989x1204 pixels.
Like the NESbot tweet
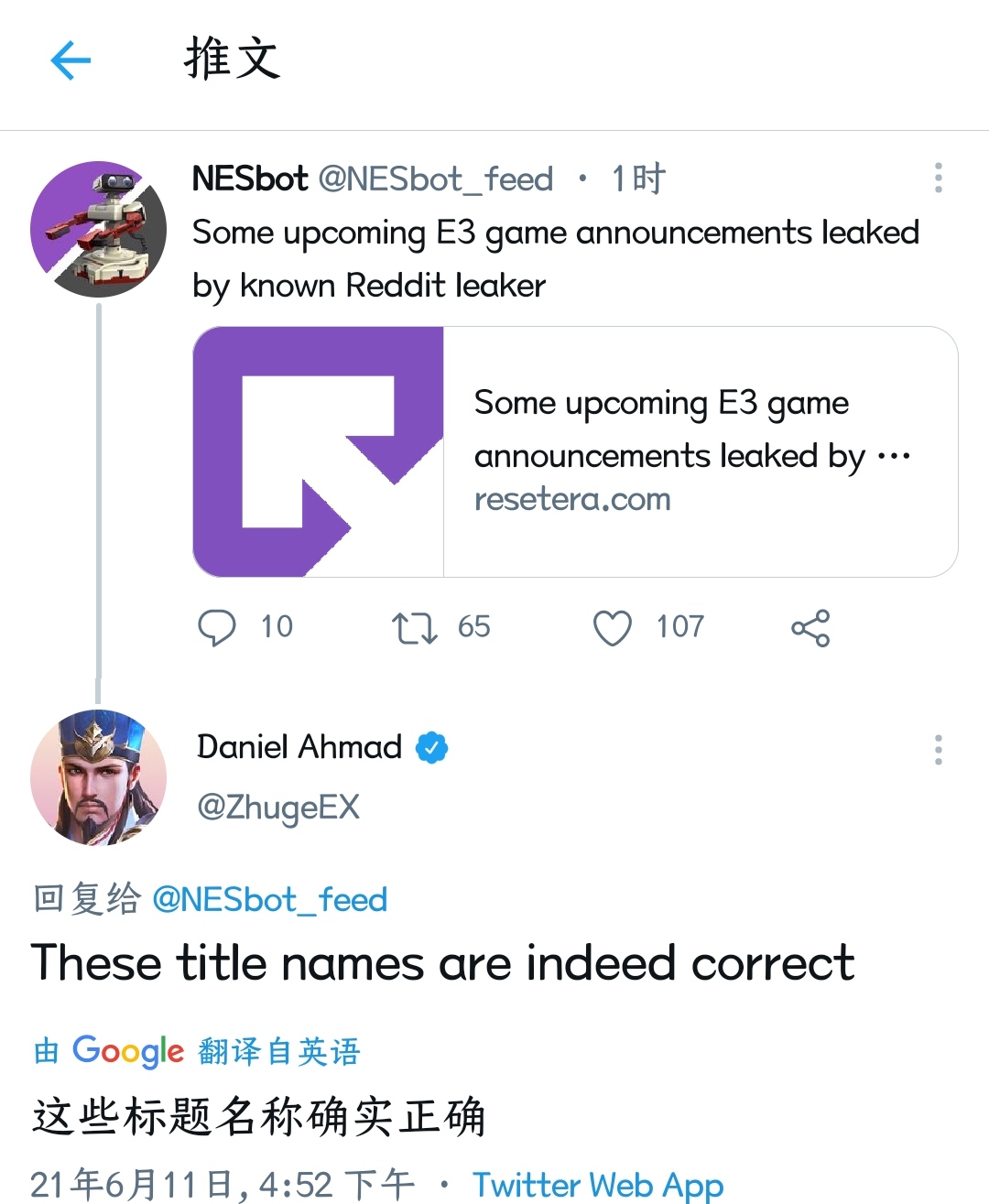(x=613, y=628)
